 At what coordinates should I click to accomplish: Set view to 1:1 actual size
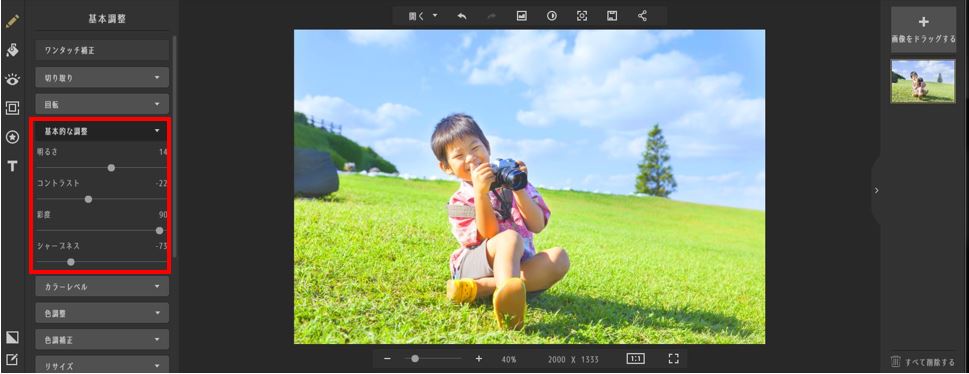(635, 359)
